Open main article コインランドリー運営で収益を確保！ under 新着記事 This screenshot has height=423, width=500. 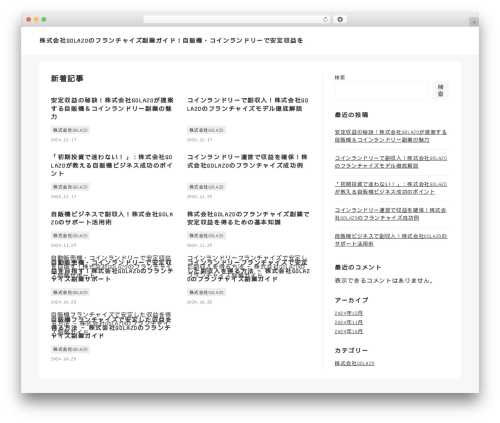pos(247,161)
